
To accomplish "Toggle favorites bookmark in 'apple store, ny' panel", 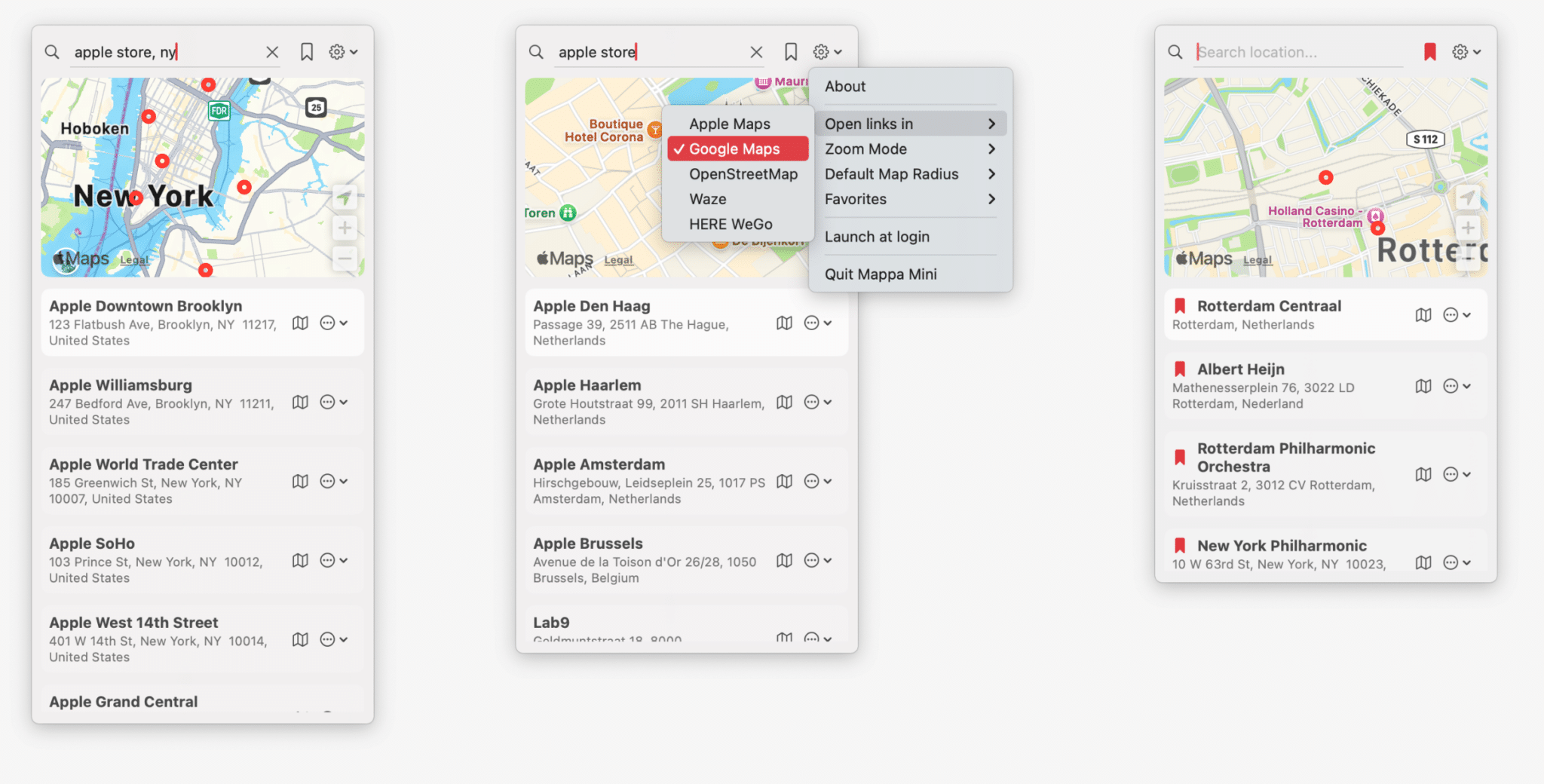I will (x=307, y=52).
